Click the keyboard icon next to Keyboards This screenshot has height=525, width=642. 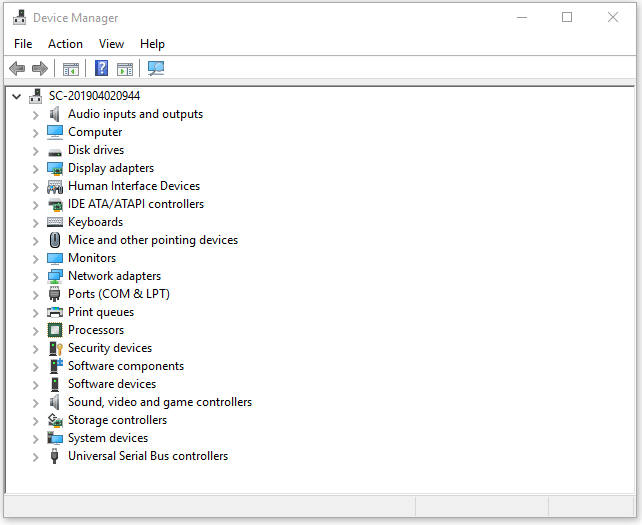pos(55,222)
